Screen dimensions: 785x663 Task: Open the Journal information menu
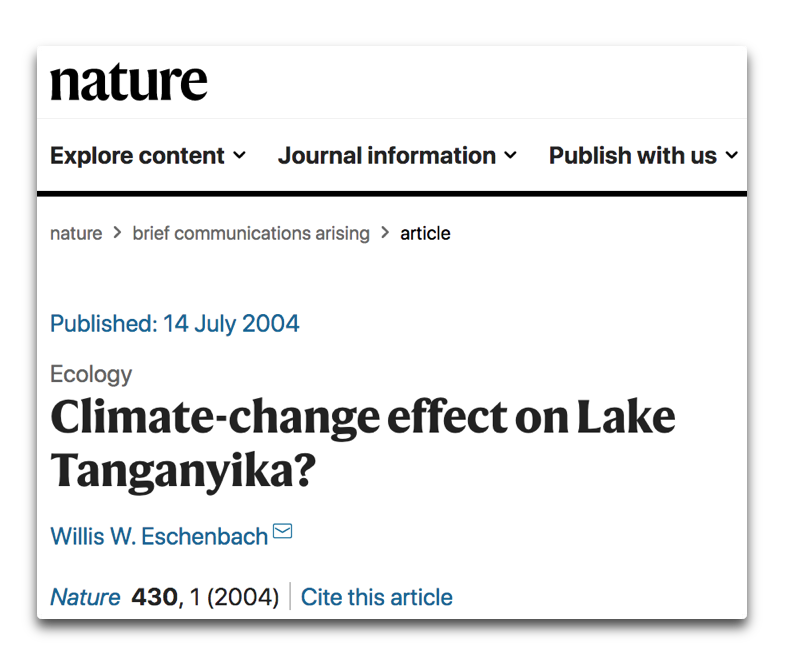pos(387,156)
